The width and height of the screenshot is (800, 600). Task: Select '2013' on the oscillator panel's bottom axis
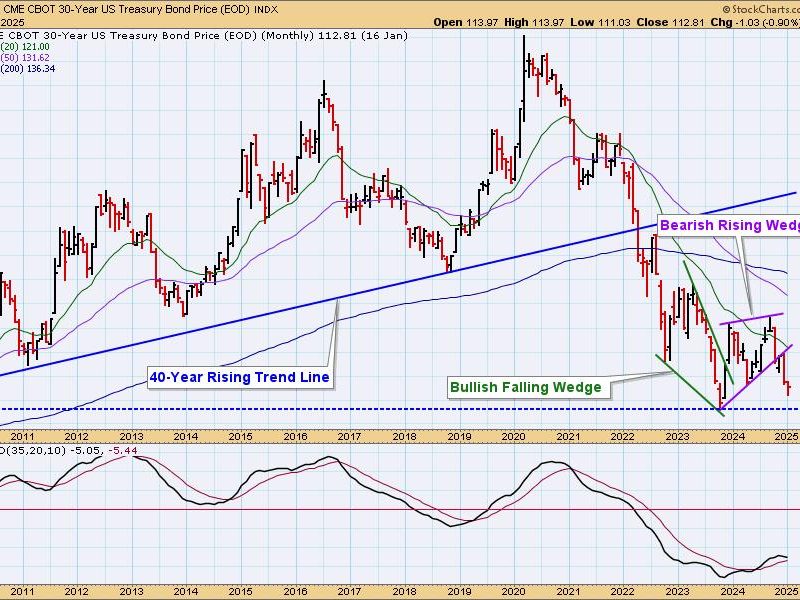pos(131,592)
